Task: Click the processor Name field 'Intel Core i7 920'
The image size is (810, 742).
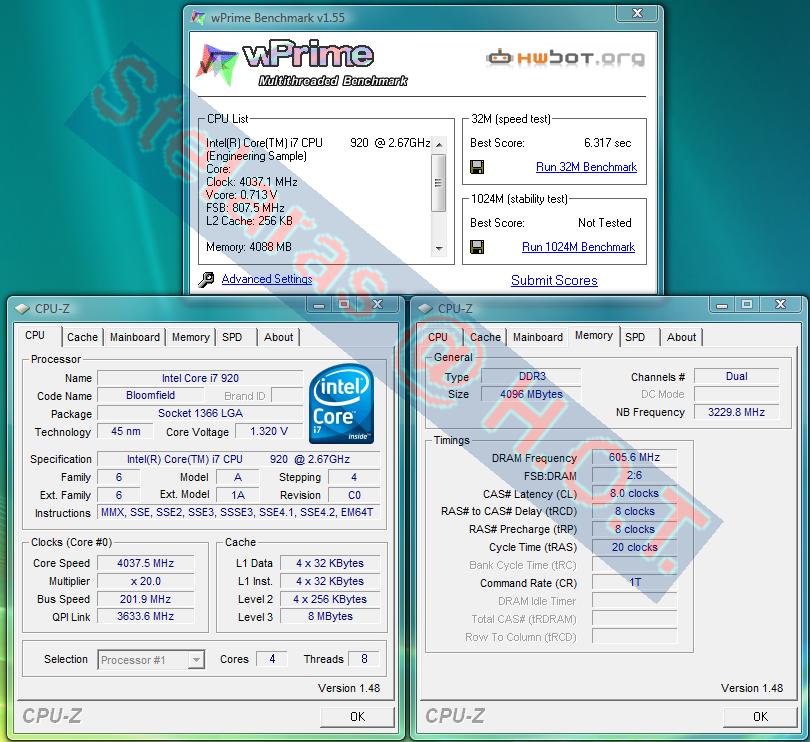Action: pyautogui.click(x=200, y=378)
